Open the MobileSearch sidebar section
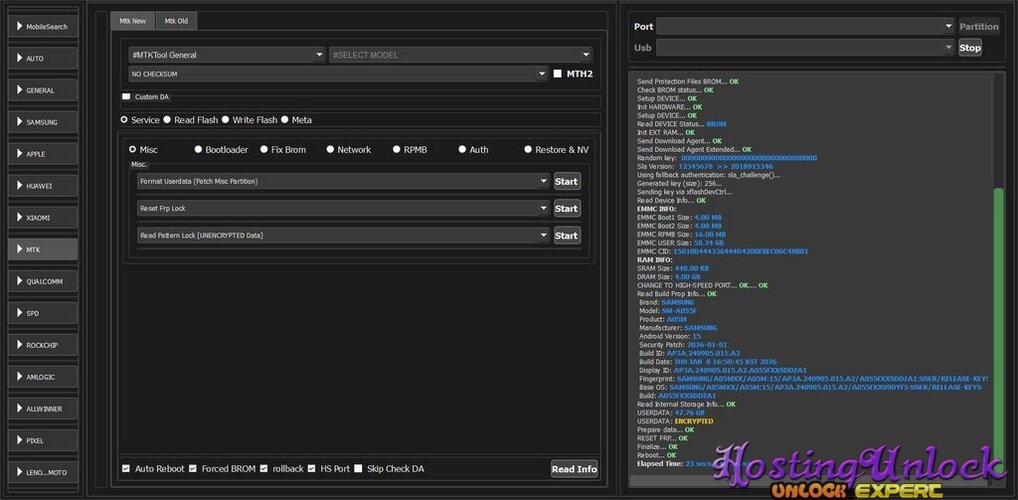Screen dimensions: 1018x500 [43, 27]
